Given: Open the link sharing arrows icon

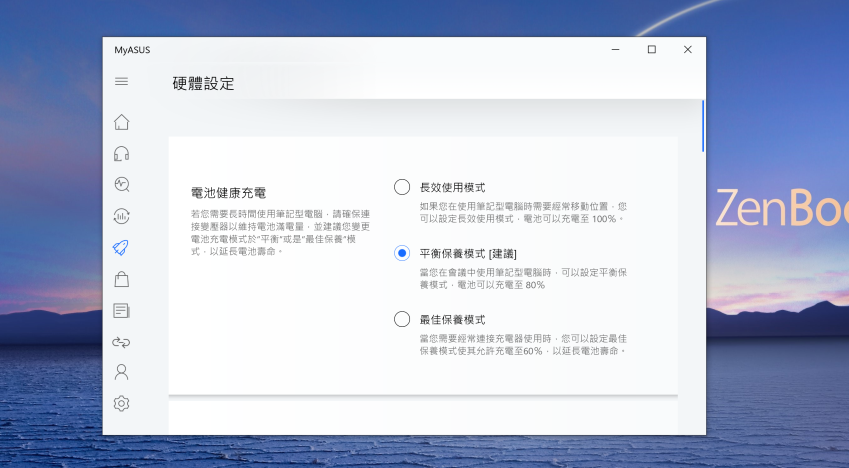Looking at the screenshot, I should [x=121, y=342].
